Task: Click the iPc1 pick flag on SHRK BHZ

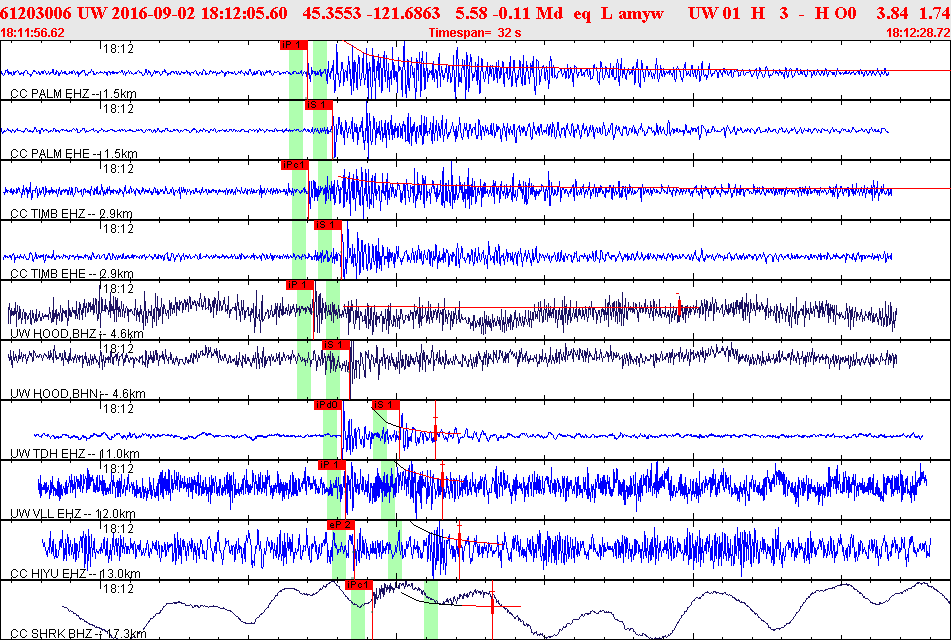Action: [x=358, y=585]
